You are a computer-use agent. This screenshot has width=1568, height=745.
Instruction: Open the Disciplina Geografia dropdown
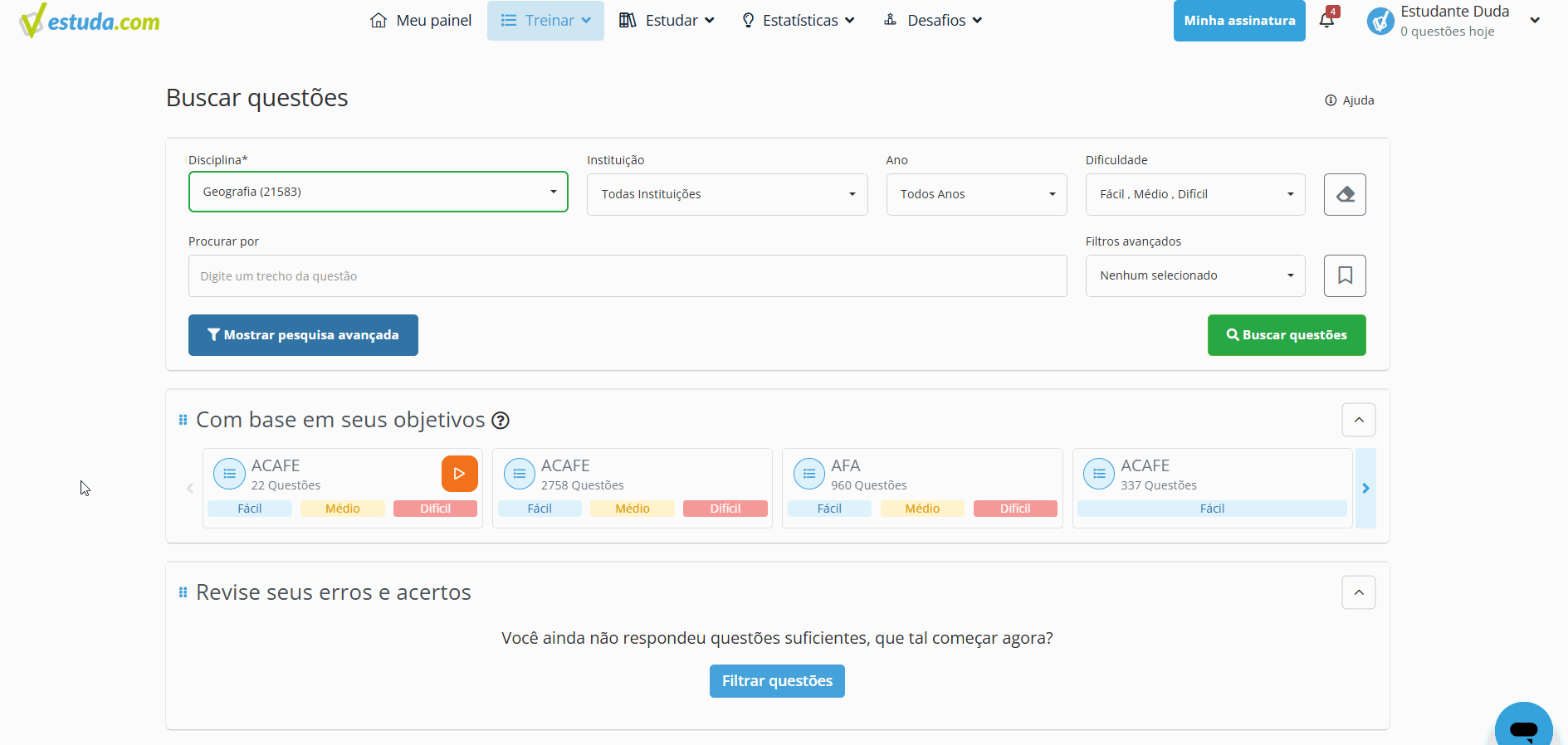coord(379,192)
